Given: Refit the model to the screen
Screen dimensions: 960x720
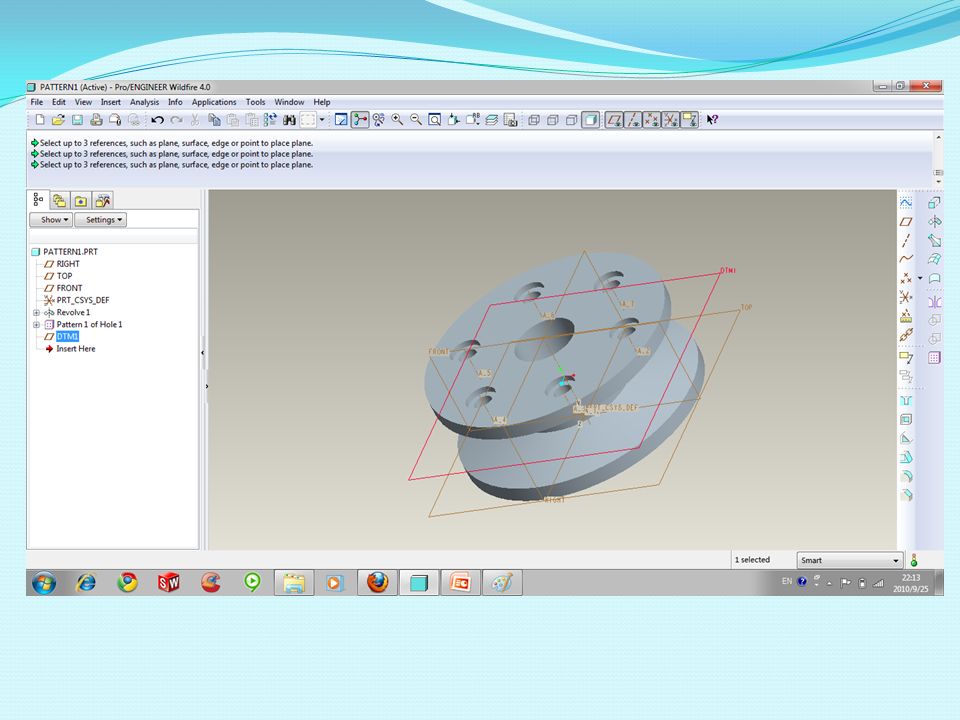Looking at the screenshot, I should (x=435, y=120).
